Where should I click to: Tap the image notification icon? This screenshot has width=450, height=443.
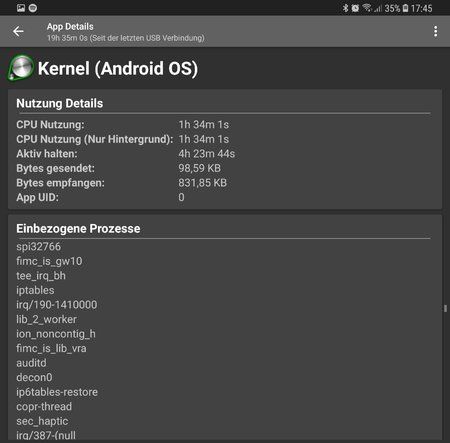click(x=21, y=8)
